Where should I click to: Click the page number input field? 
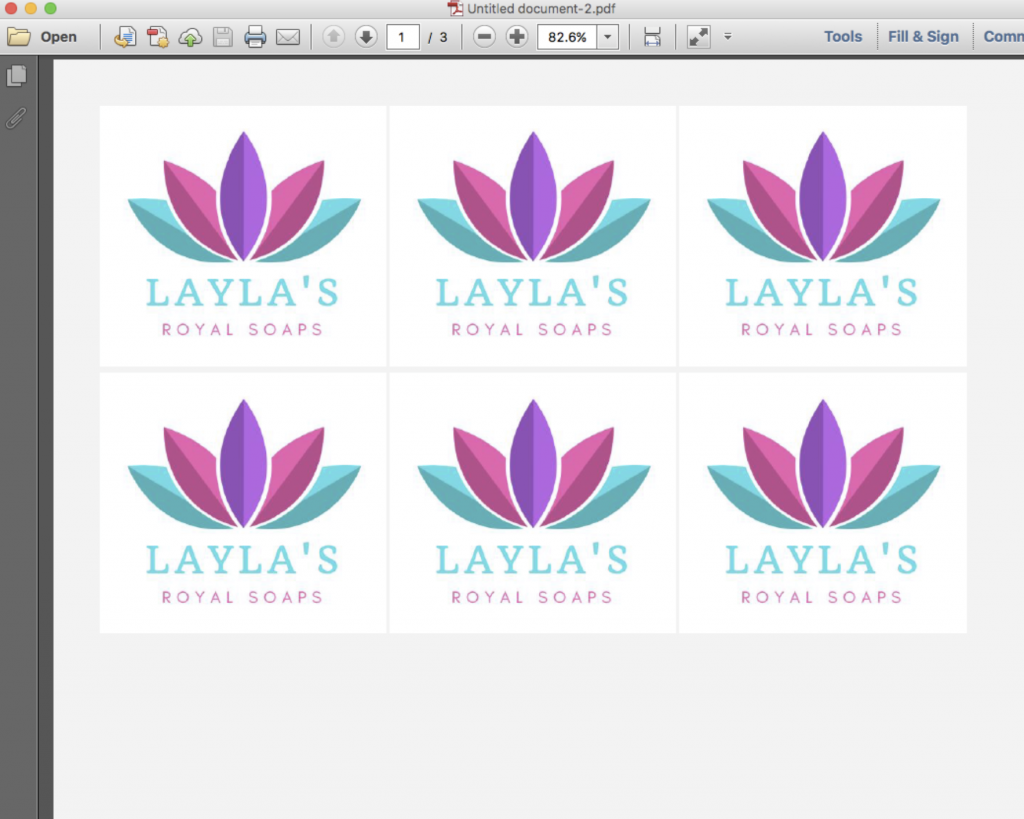point(402,37)
